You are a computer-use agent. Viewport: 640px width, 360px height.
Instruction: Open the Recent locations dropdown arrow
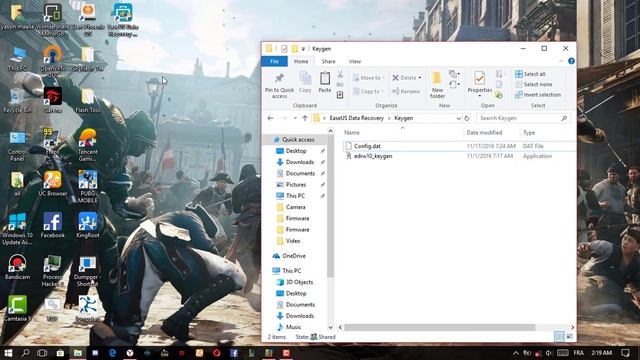295,118
